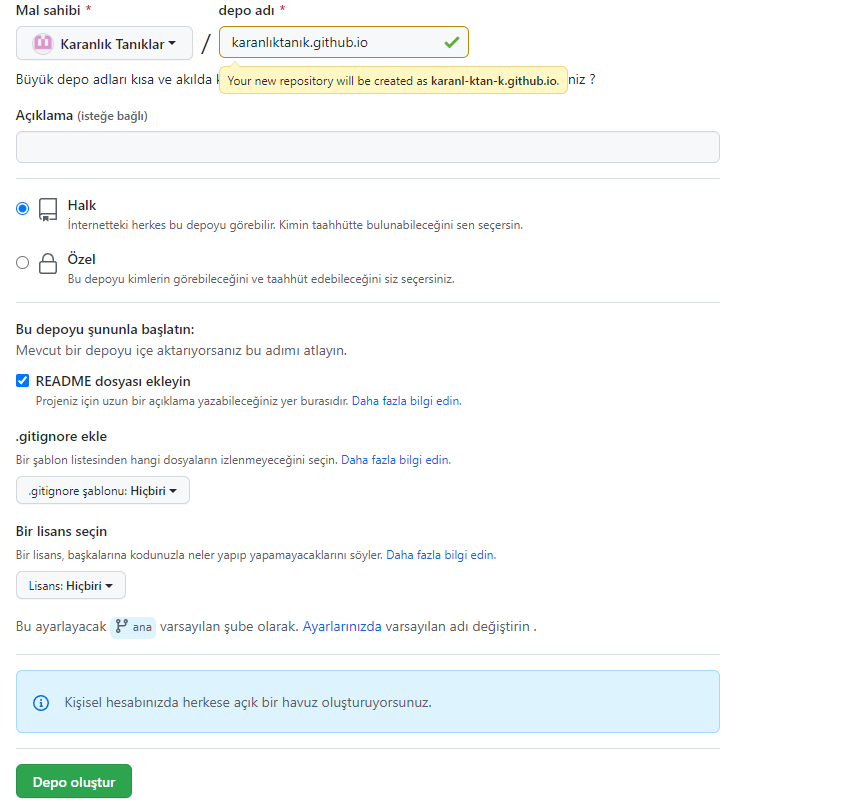This screenshot has height=809, width=854.
Task: Select the Halk public radio button
Action: point(22,209)
